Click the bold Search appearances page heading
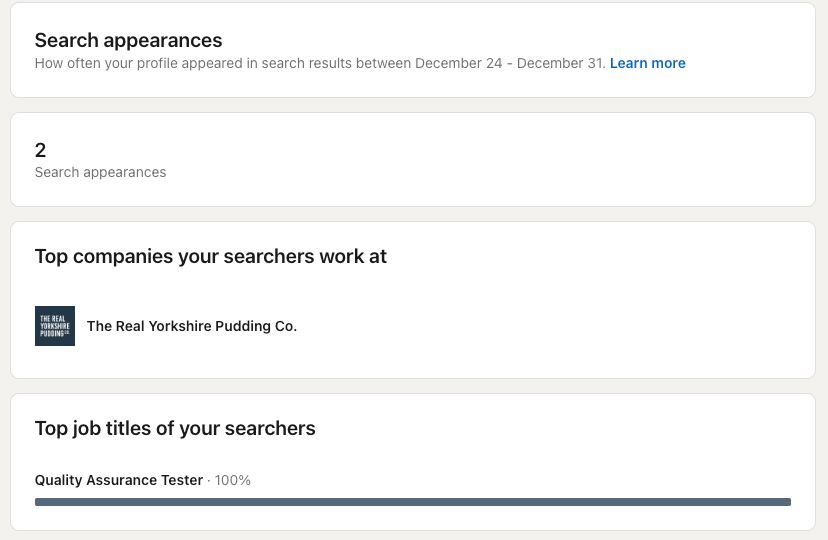This screenshot has width=828, height=540. point(128,41)
